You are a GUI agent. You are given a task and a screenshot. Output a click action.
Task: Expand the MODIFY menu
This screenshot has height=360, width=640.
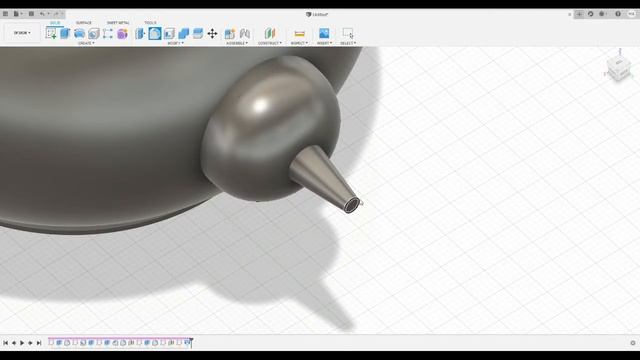(x=176, y=43)
